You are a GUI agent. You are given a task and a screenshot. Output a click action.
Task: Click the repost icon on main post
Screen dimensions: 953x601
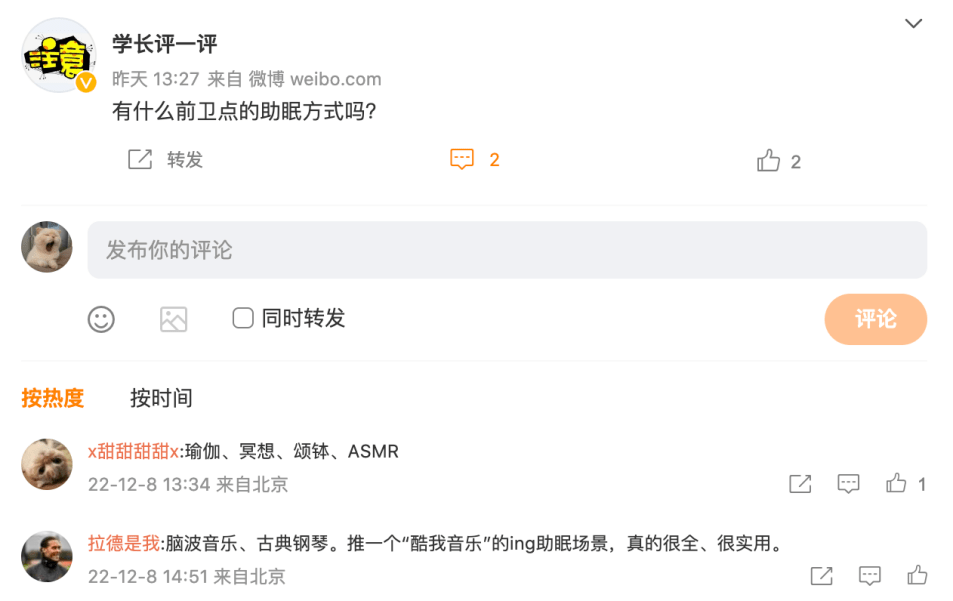[140, 160]
